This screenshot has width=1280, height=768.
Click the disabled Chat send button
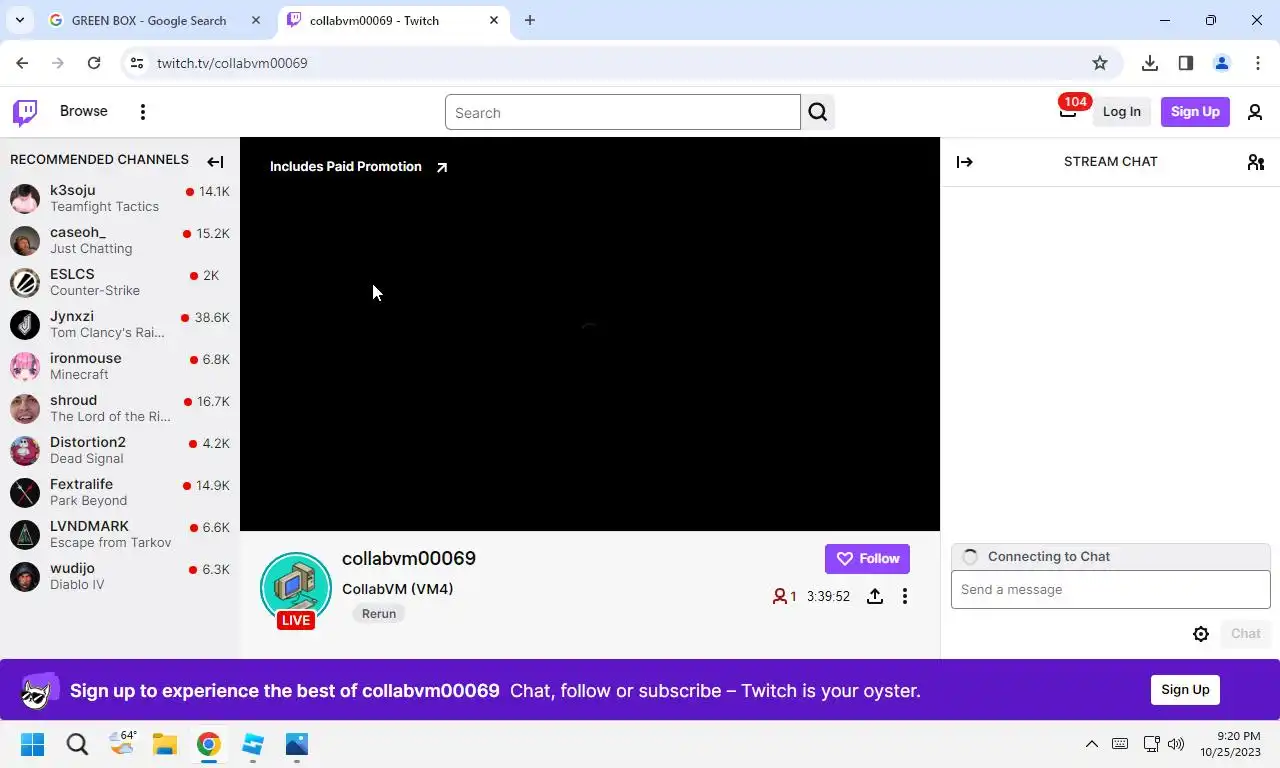(x=1245, y=634)
